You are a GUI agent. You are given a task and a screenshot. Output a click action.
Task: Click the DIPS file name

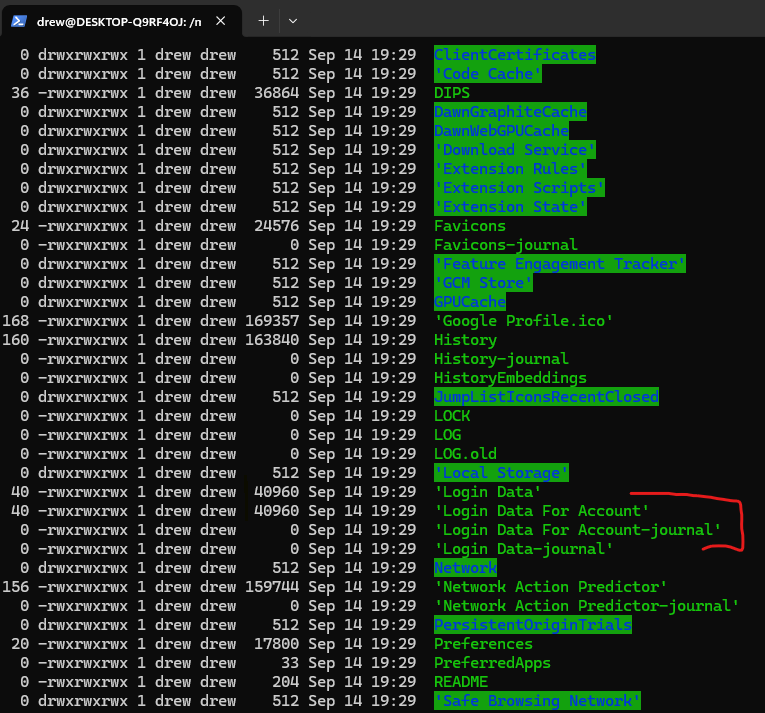click(x=452, y=93)
